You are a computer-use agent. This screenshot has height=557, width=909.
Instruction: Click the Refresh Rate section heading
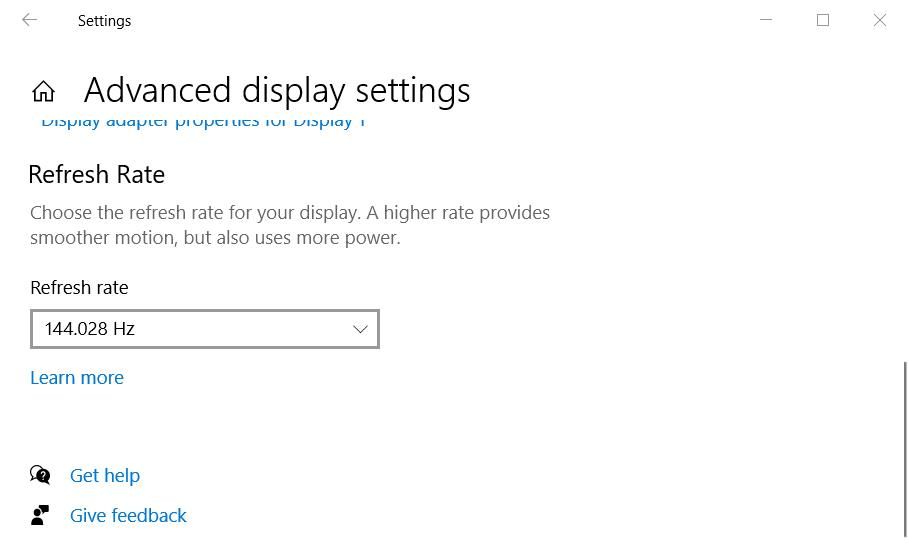(97, 175)
